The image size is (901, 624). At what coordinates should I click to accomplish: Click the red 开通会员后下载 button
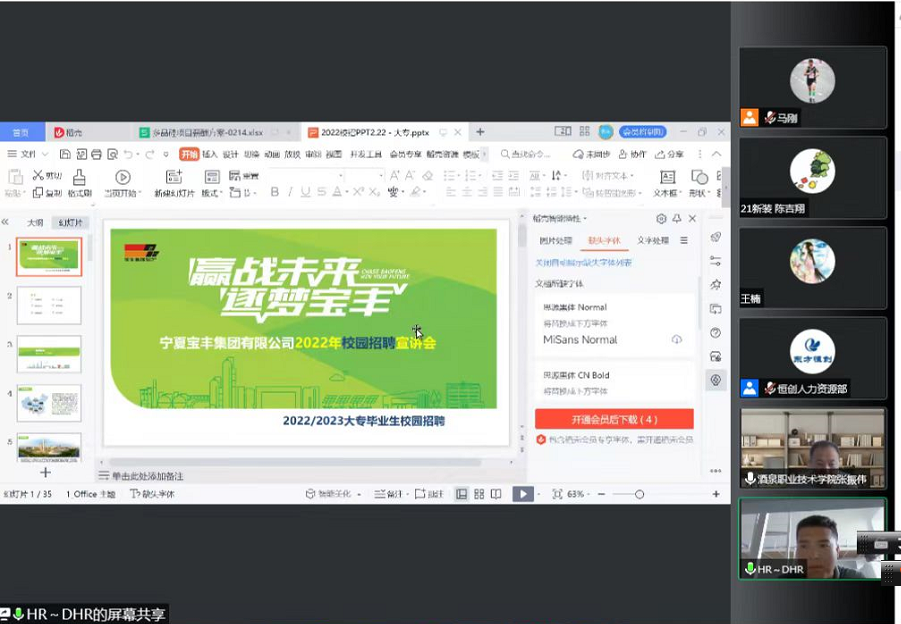point(614,419)
